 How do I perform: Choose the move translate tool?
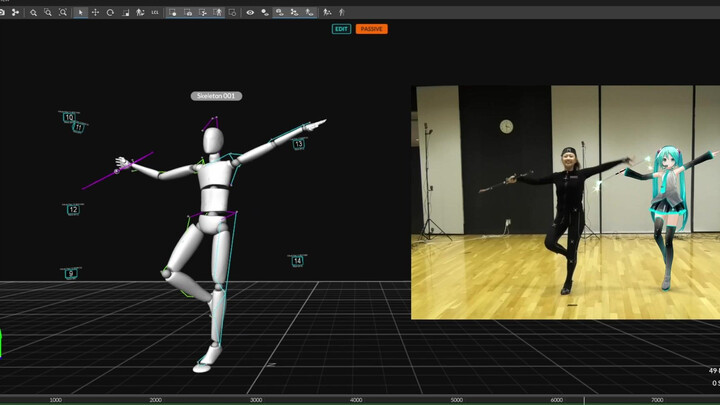pos(96,12)
